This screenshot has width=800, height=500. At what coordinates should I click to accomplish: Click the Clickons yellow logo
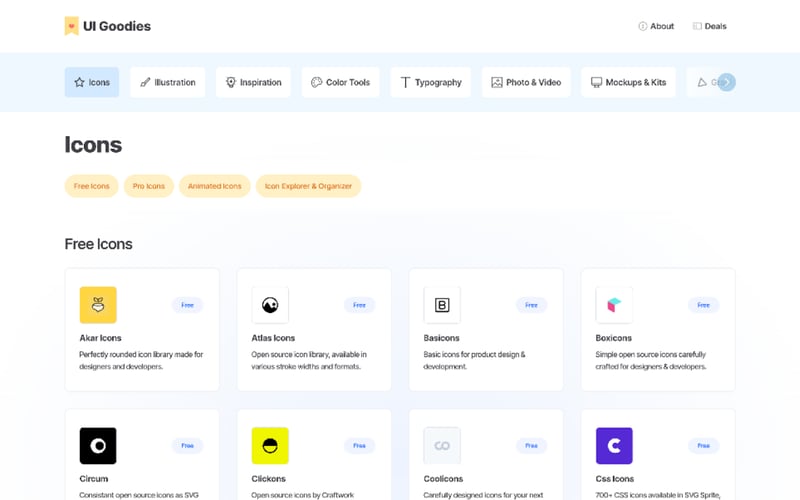(x=270, y=446)
